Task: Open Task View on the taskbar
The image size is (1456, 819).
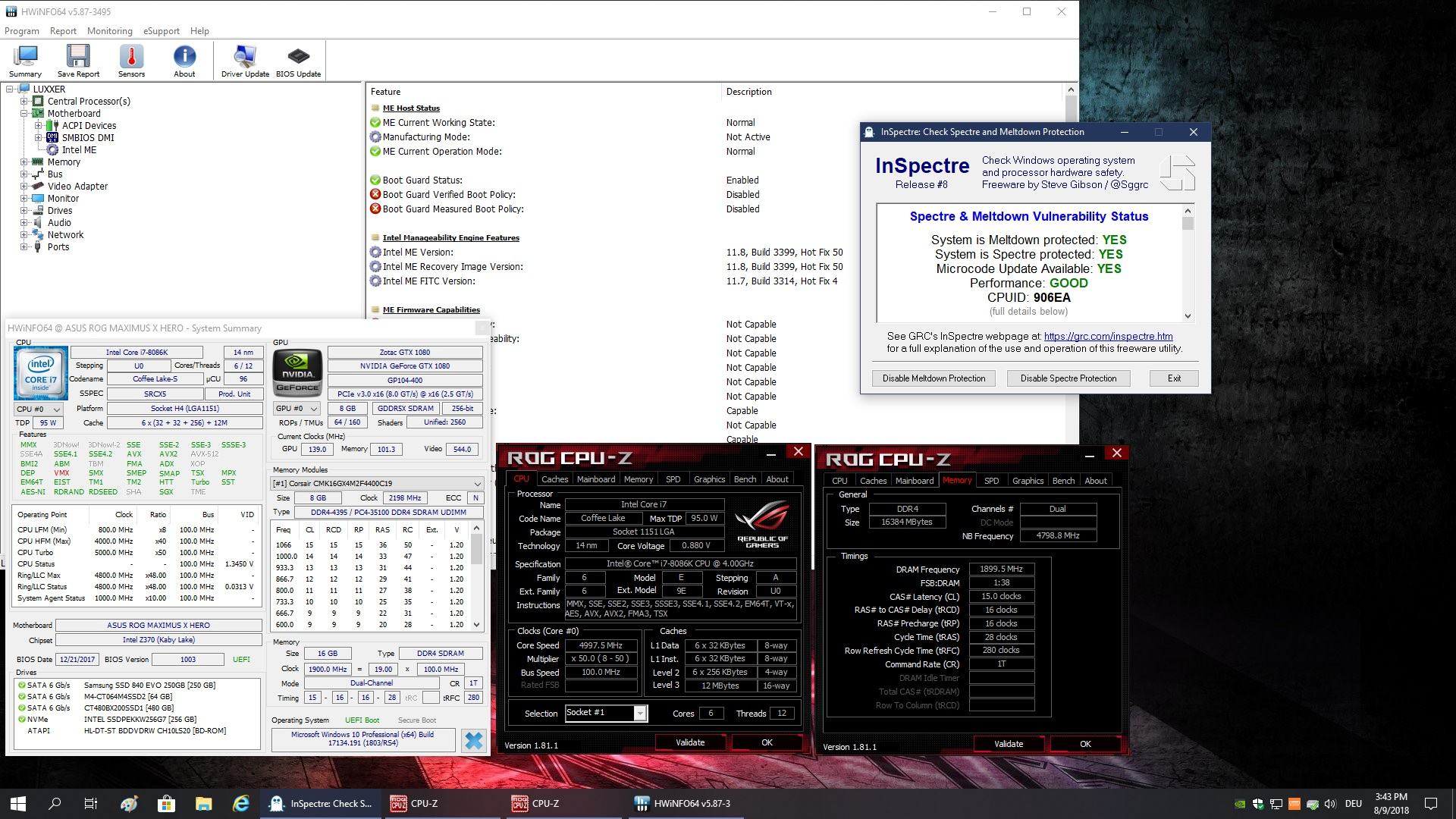Action: (91, 804)
